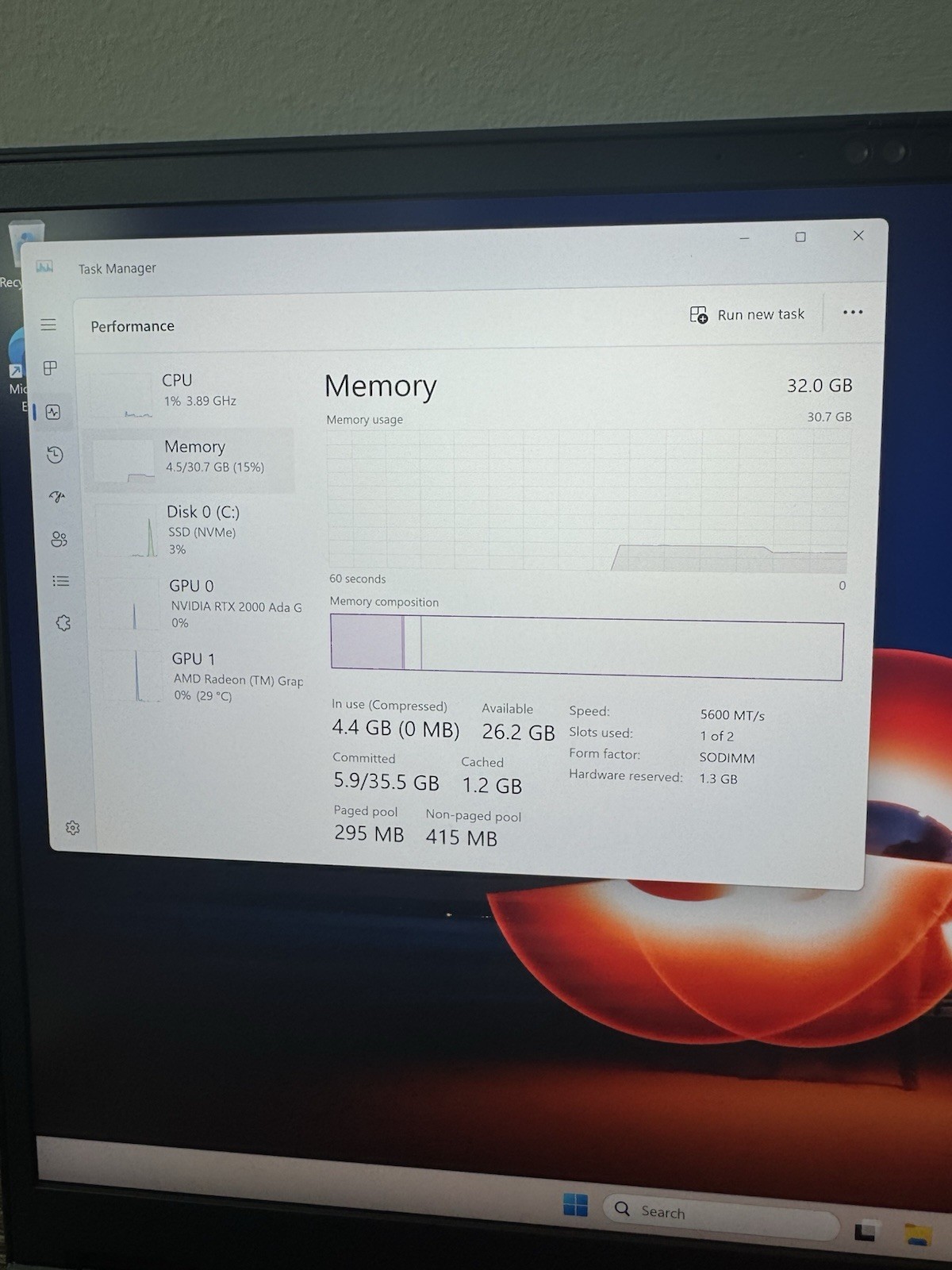The width and height of the screenshot is (952, 1270).
Task: Click the "Hardware reserved:" label
Action: click(x=626, y=776)
